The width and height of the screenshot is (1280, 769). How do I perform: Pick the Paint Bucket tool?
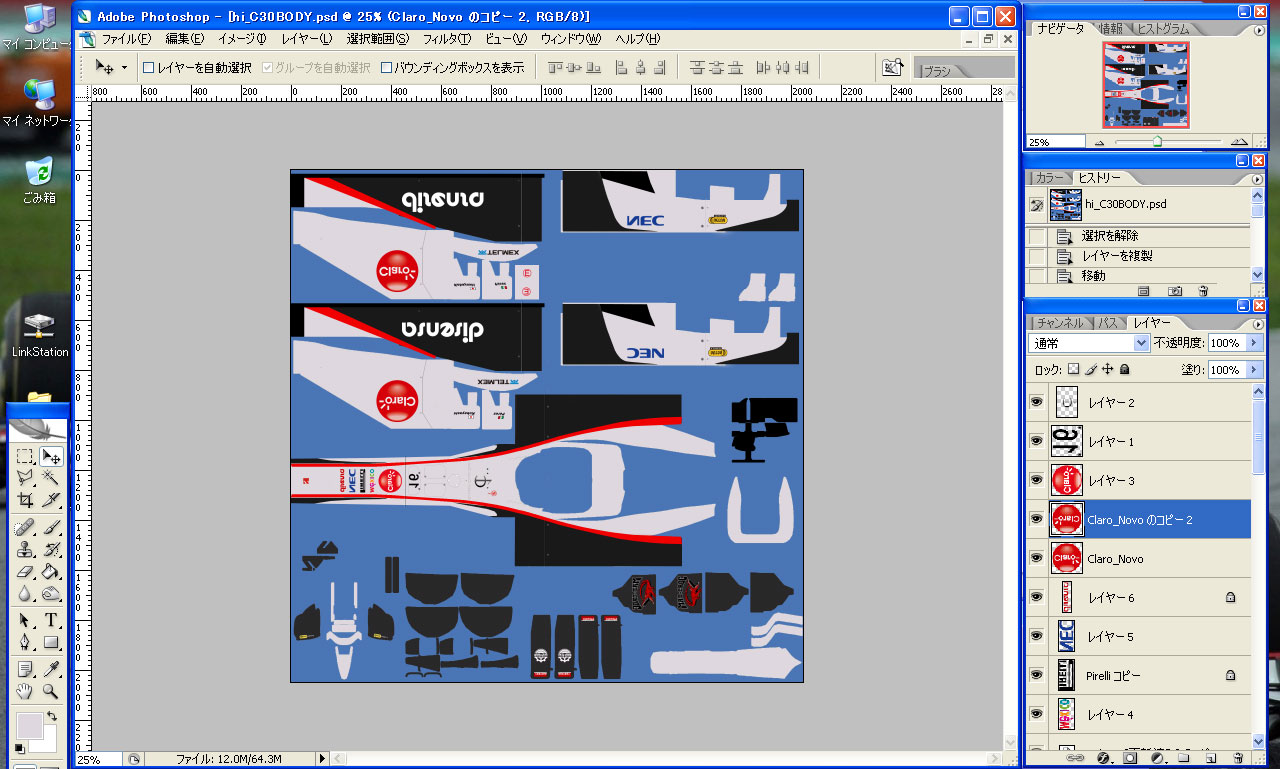[x=51, y=573]
